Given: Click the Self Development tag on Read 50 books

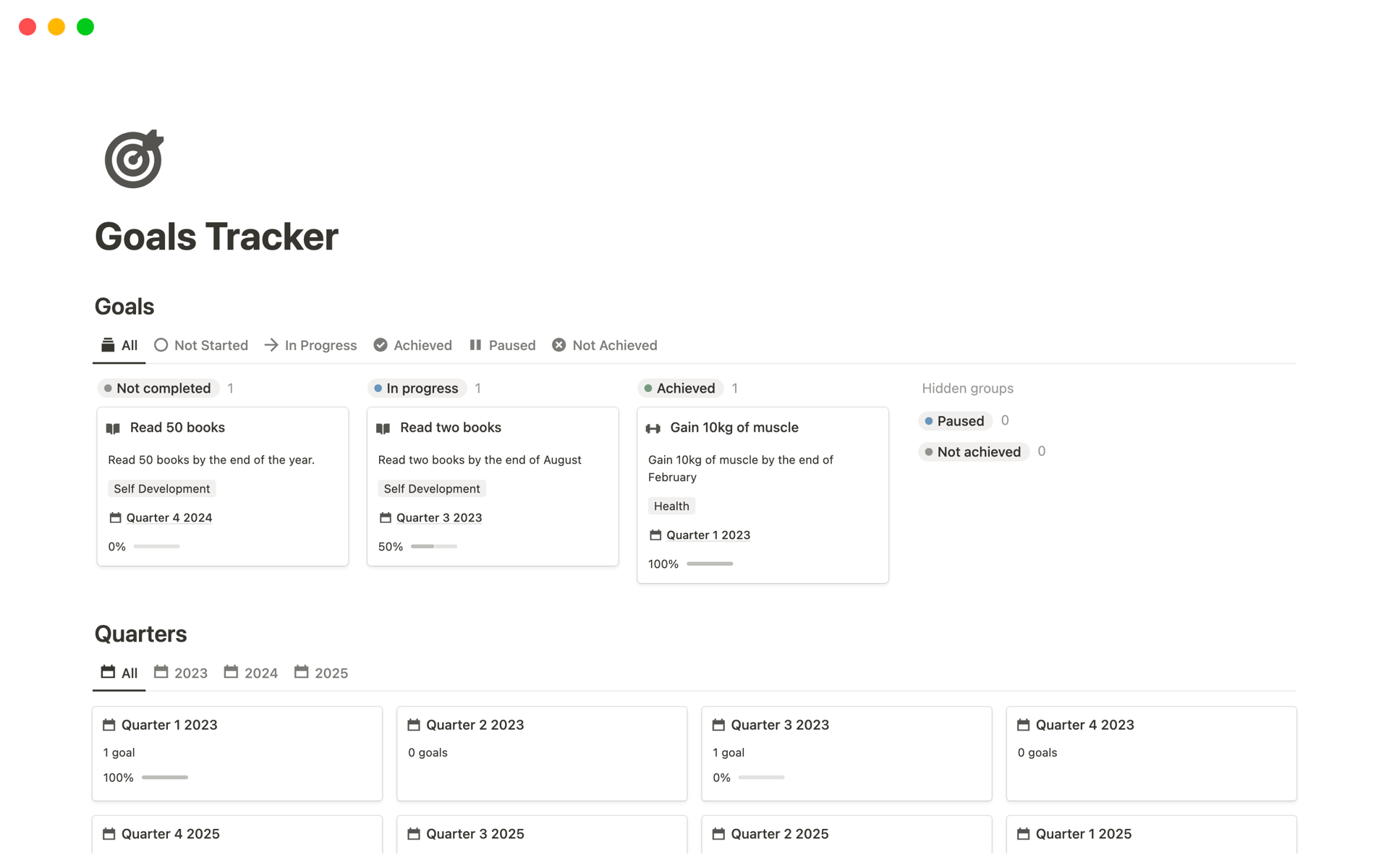Looking at the screenshot, I should 161,489.
